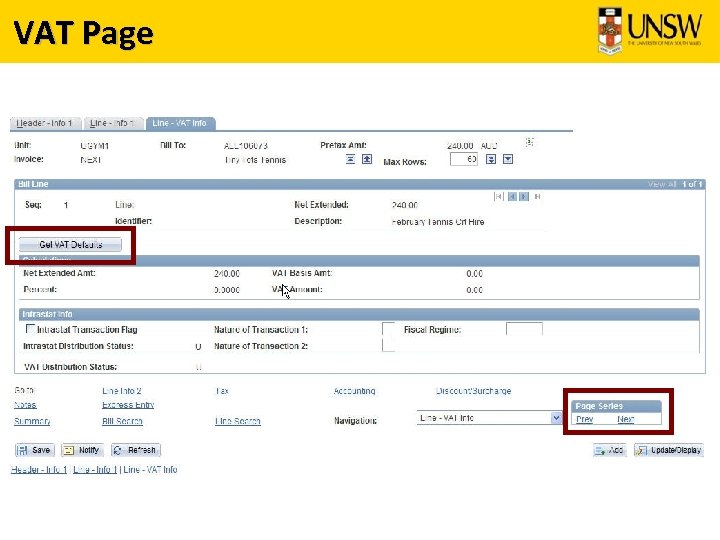Image resolution: width=720 pixels, height=540 pixels.
Task: Open the Navigation dropdown showing Line - VAT Info
Action: [489, 418]
